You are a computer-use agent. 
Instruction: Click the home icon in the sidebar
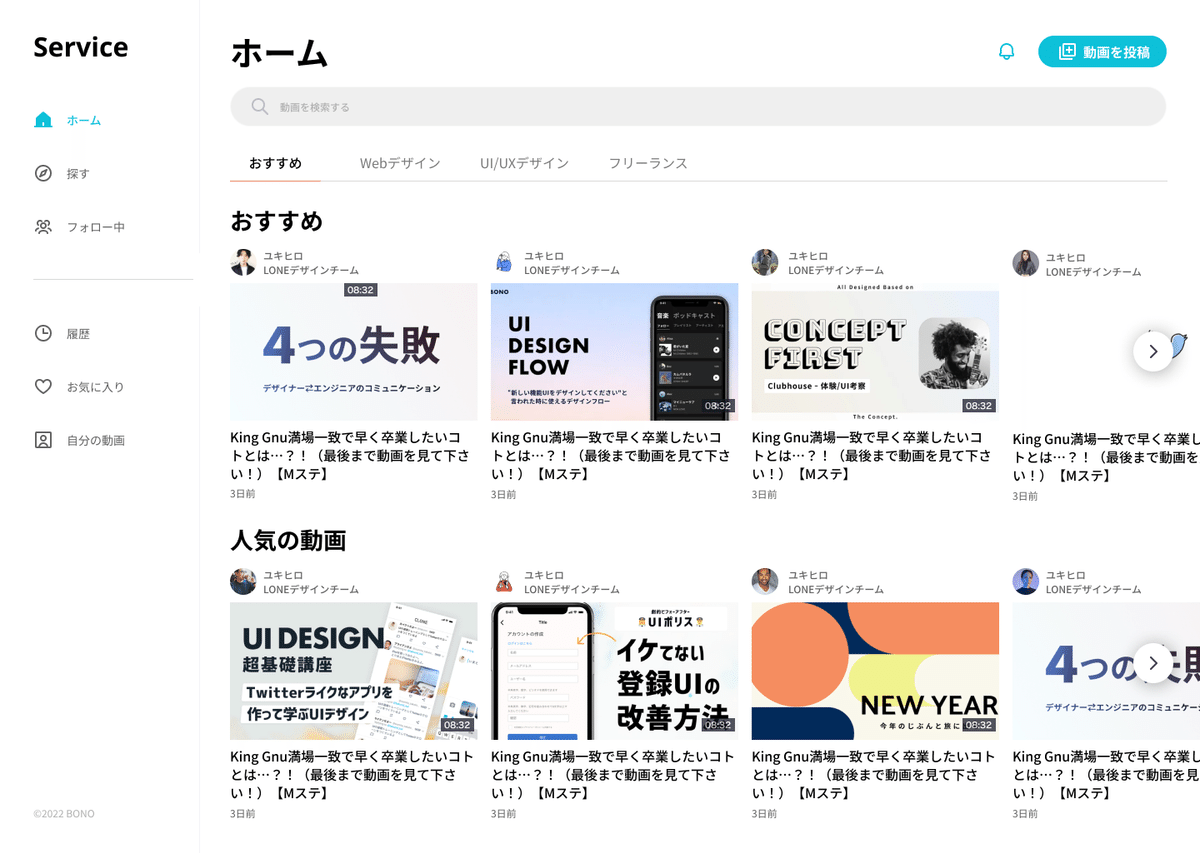(43, 120)
